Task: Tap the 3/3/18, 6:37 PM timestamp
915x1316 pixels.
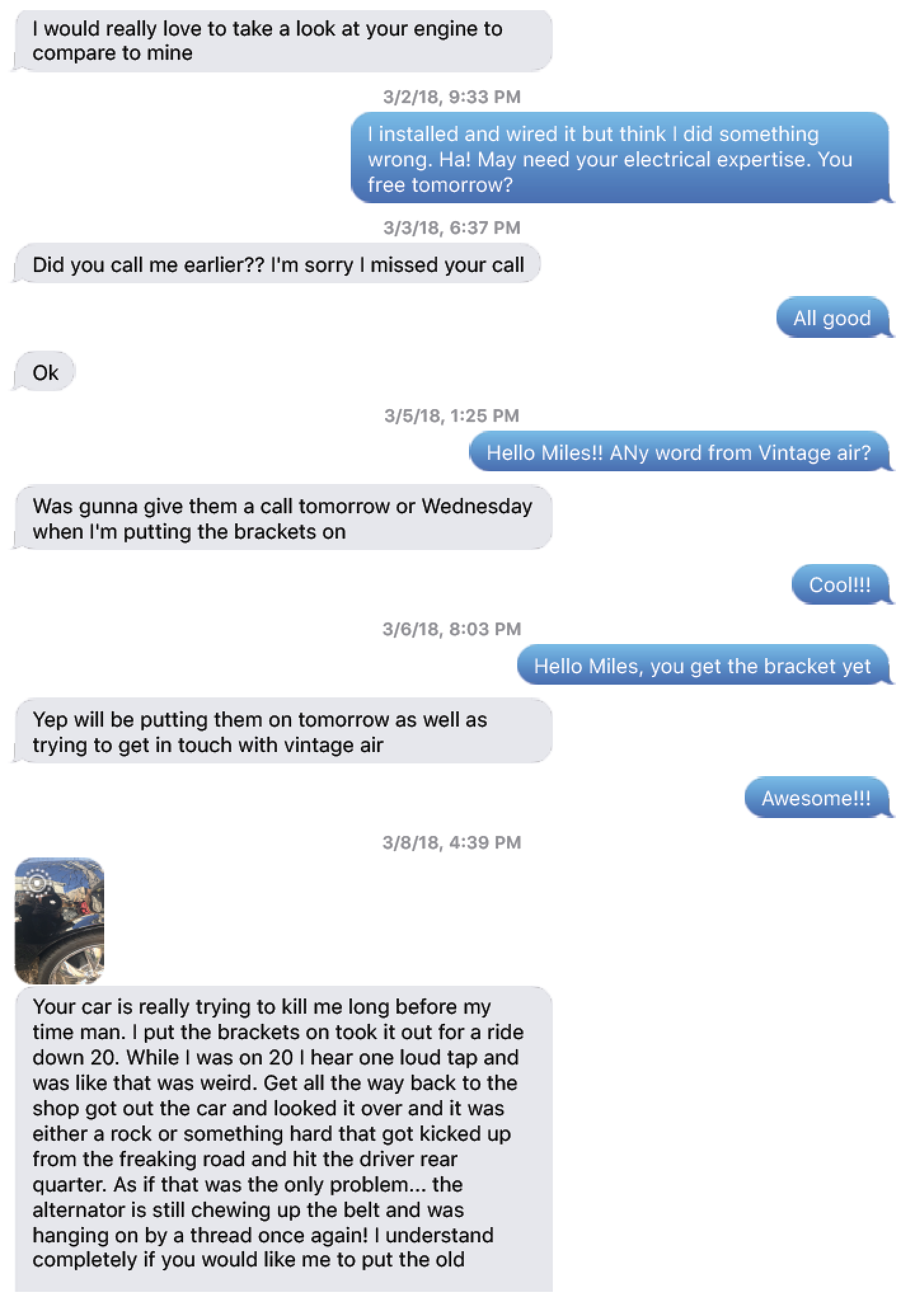Action: click(452, 227)
